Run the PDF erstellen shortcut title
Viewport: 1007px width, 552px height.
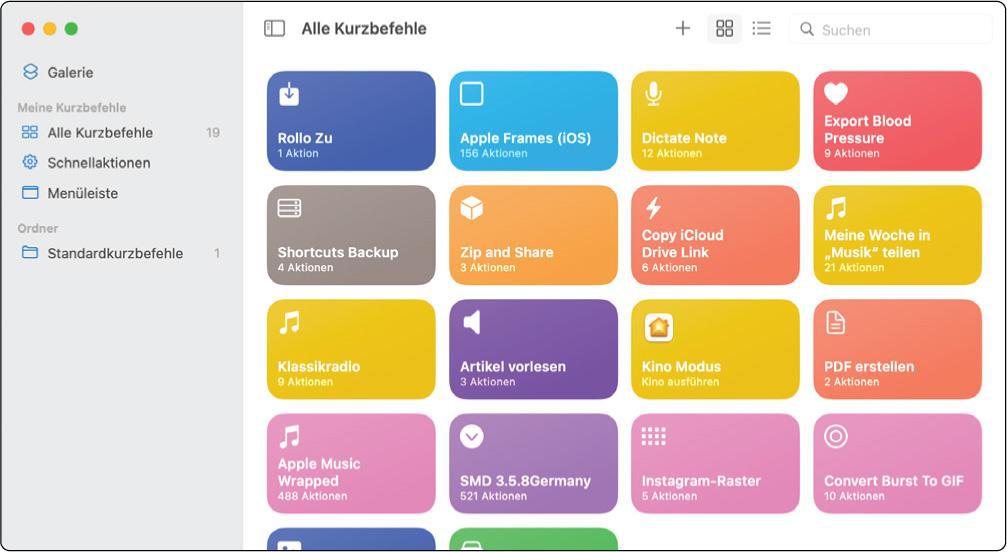pos(869,367)
